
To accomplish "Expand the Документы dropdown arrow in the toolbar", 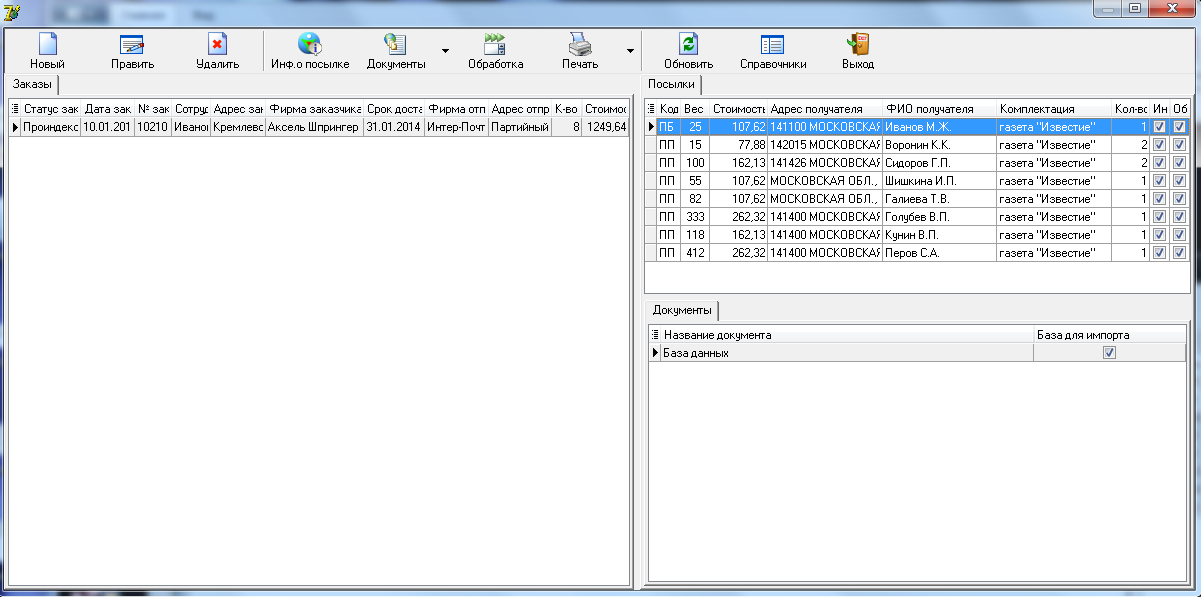I will 445,50.
